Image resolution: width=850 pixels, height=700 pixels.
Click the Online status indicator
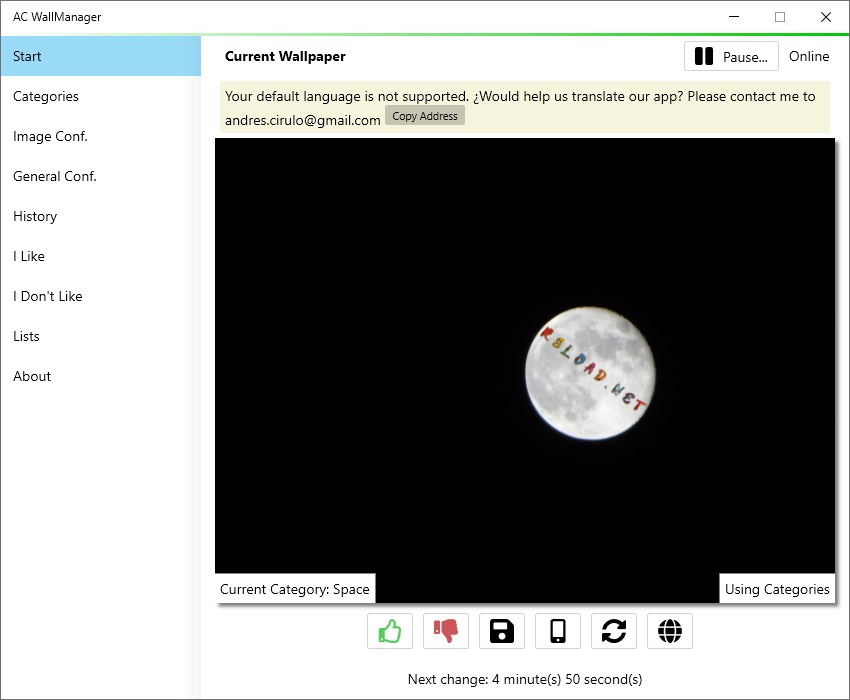click(809, 56)
